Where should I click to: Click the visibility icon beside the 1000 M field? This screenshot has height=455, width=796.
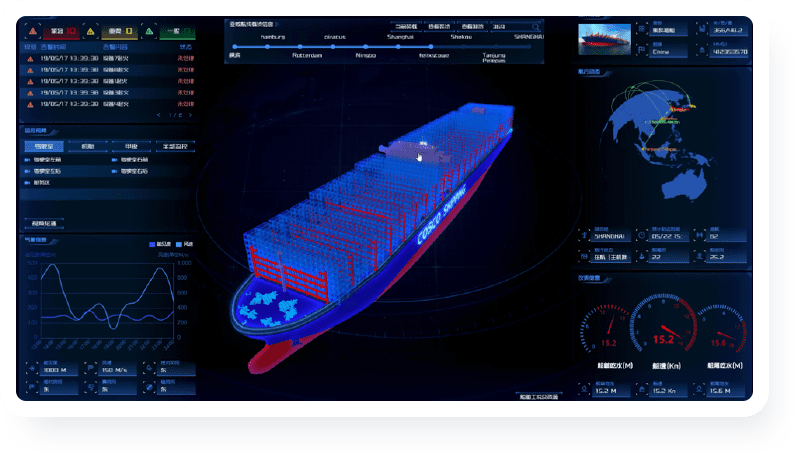pyautogui.click(x=32, y=368)
